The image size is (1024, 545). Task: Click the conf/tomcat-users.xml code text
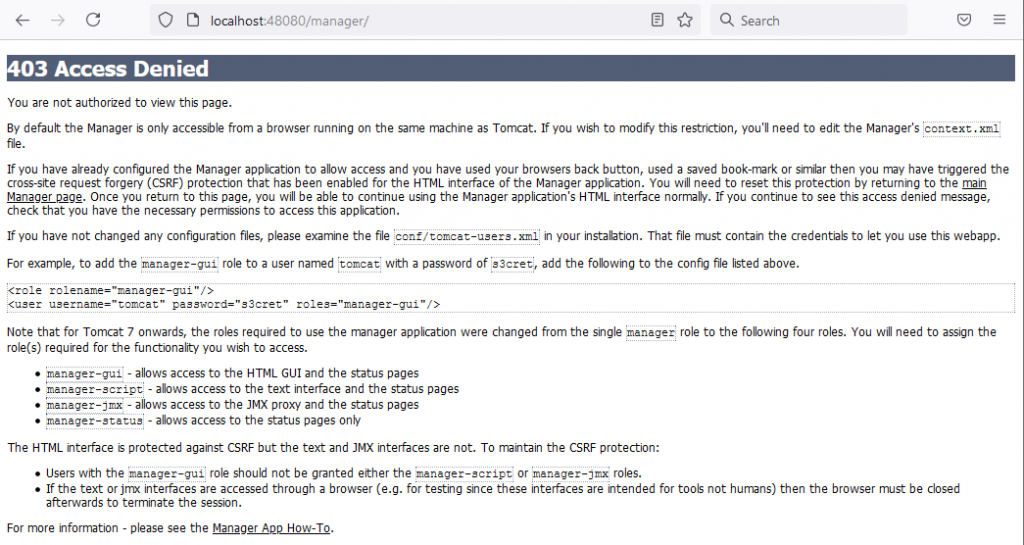click(x=467, y=236)
